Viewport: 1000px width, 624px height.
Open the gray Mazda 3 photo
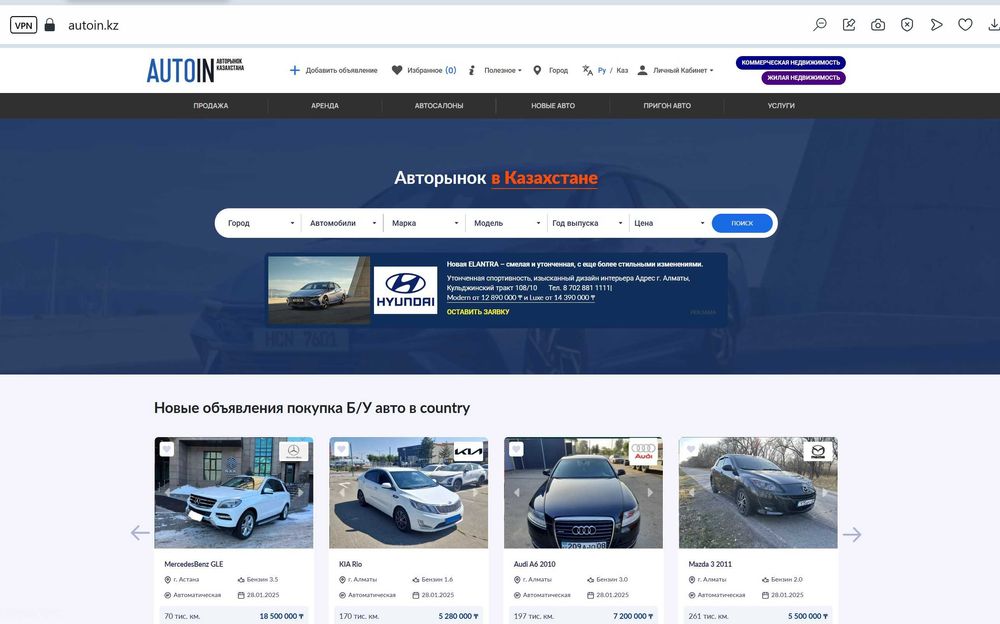(x=758, y=493)
